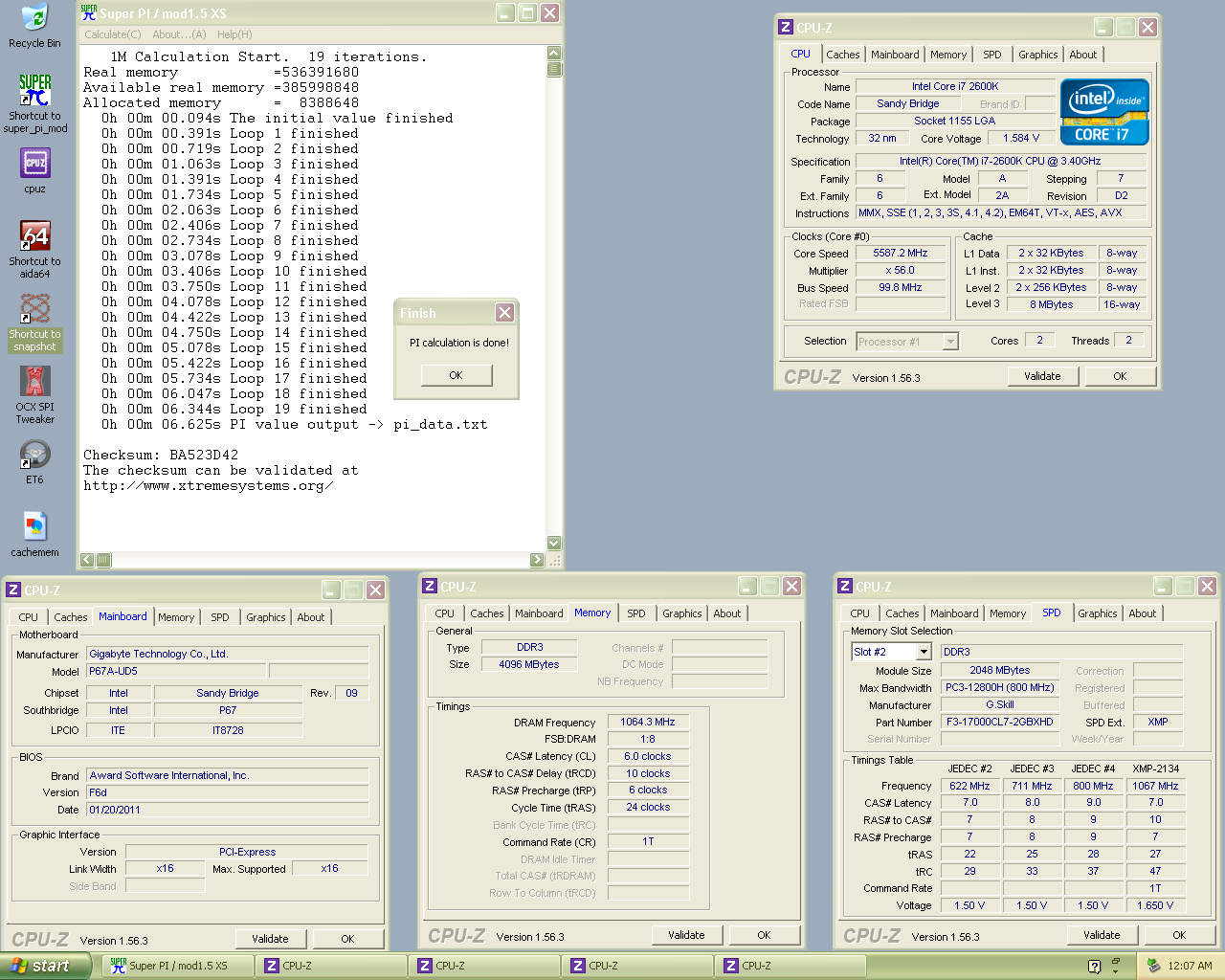Click the Name field Intel Core i7 2600K
Screen dimensions: 1225x980
(955, 86)
